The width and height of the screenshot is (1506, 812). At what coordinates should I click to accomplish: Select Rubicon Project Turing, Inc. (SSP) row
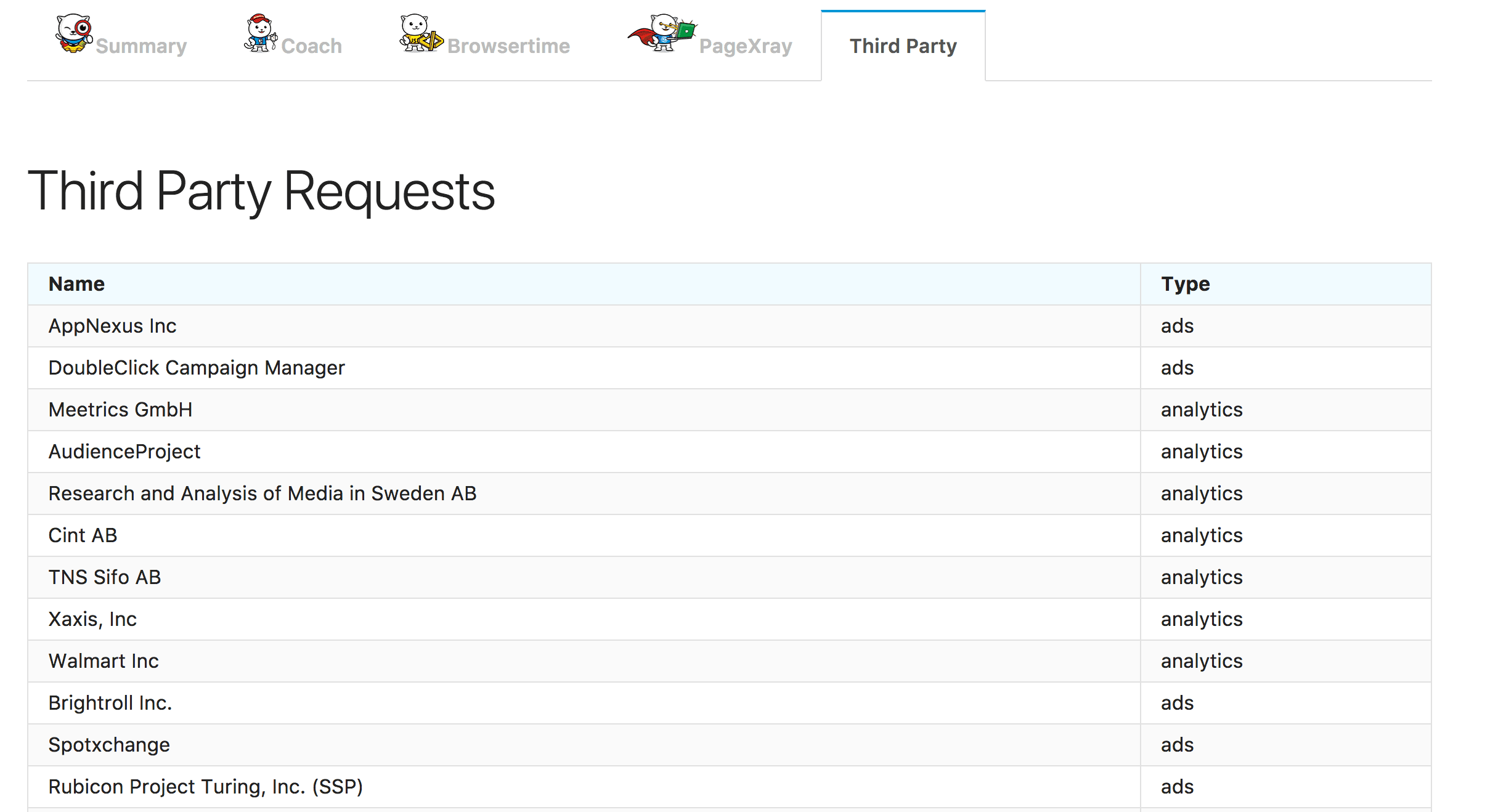coord(205,787)
